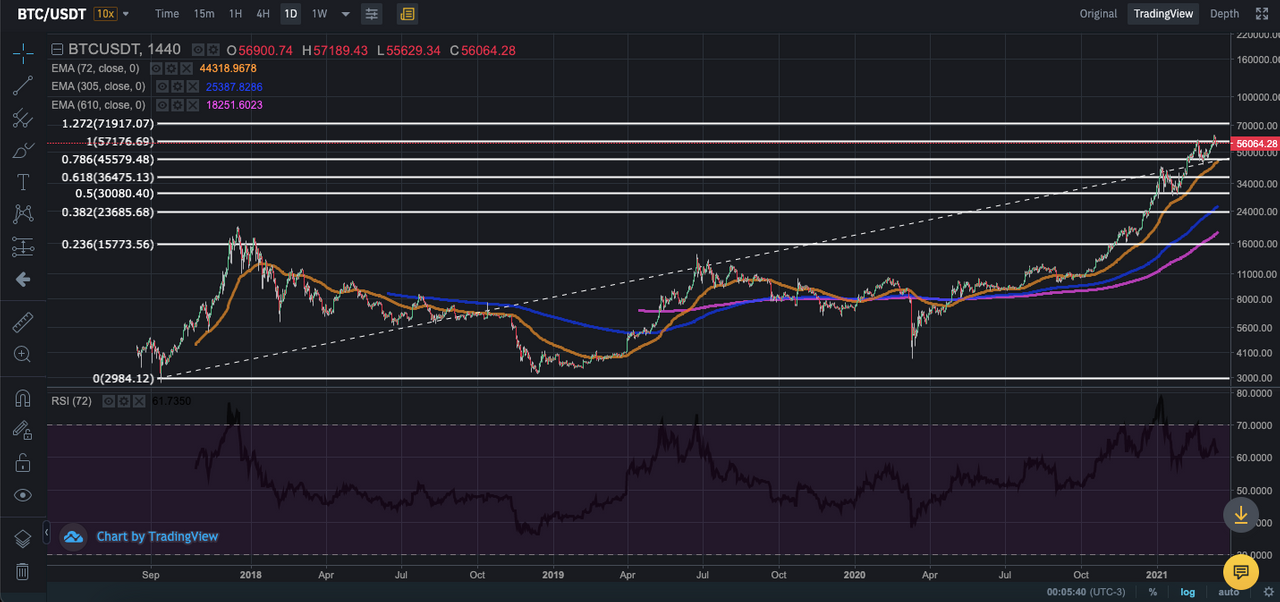Hide the RSI 72 indicator
Viewport: 1280px width, 602px height.
pyautogui.click(x=108, y=401)
